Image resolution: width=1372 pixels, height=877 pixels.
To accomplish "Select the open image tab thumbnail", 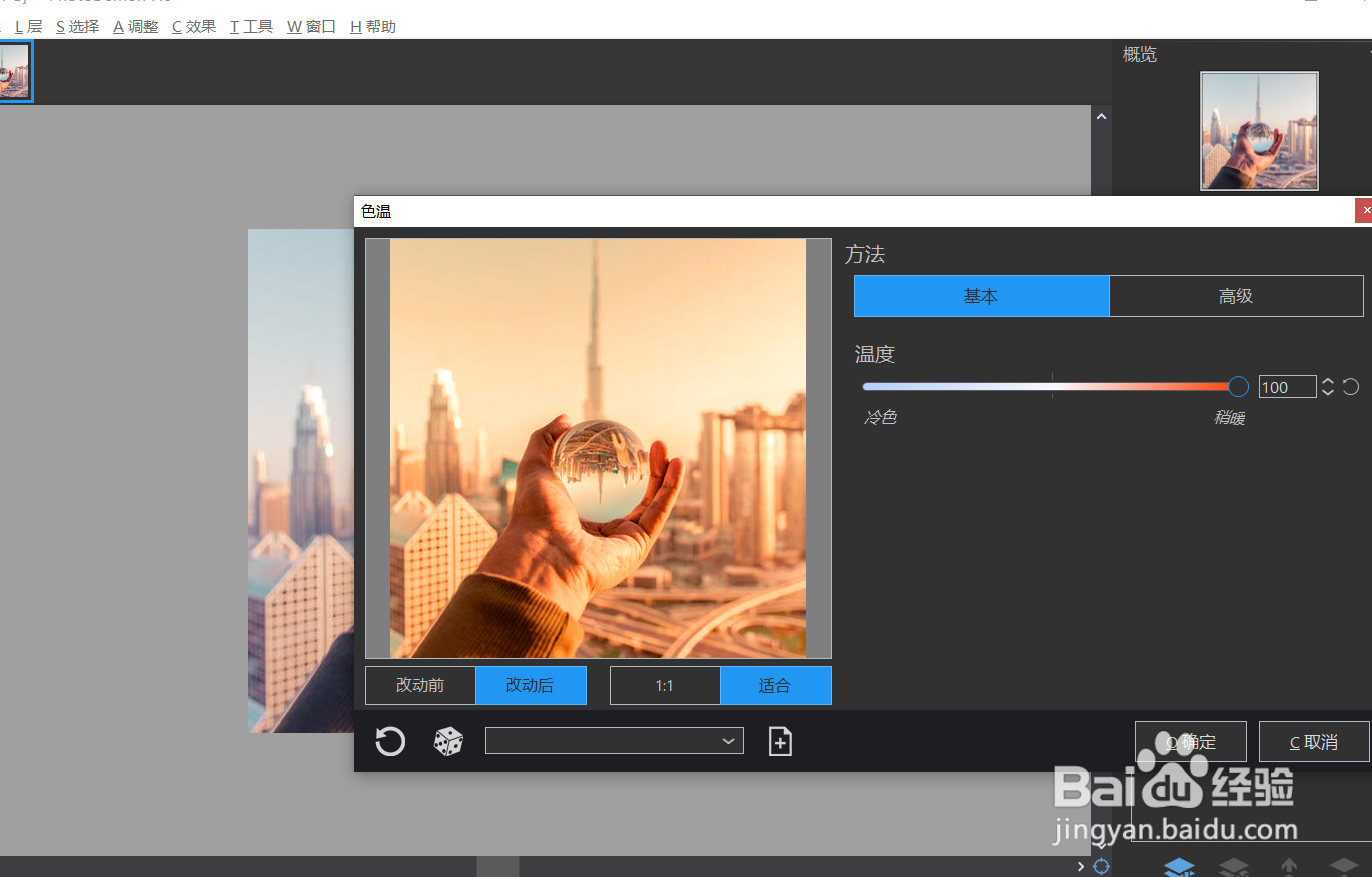I will click(15, 71).
